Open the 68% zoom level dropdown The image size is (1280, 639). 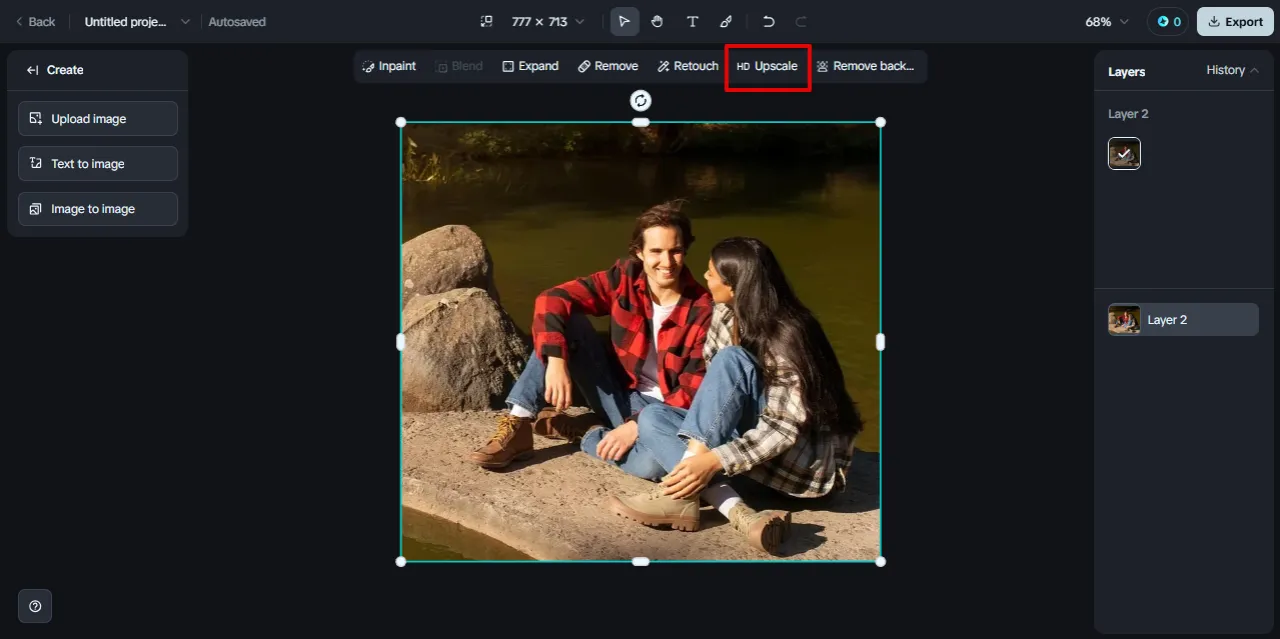pos(1106,21)
